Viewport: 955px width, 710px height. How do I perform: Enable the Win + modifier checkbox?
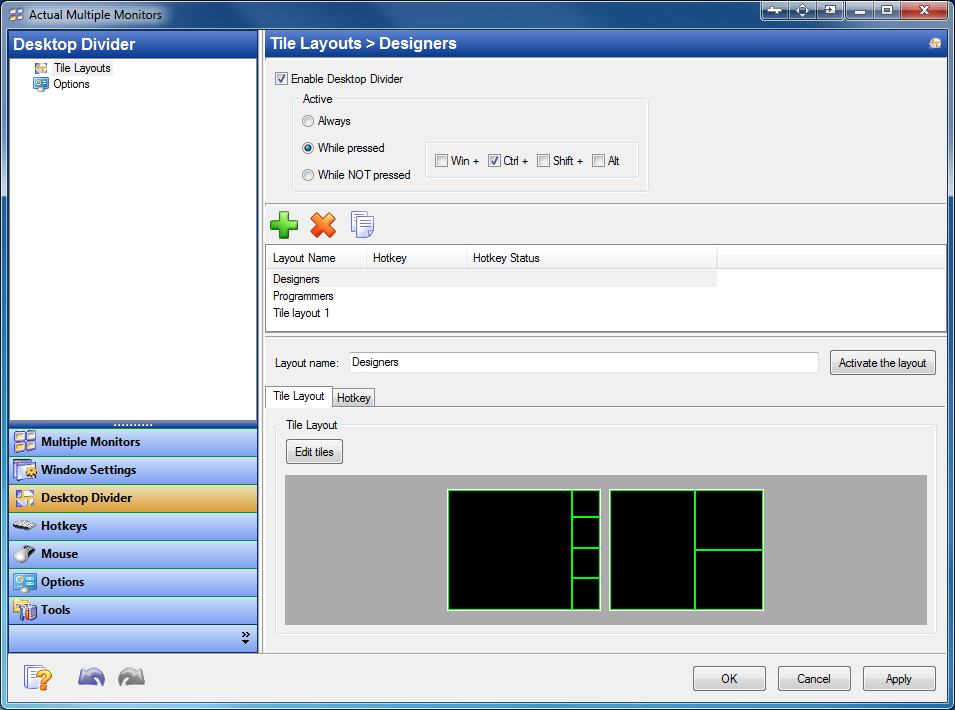click(442, 161)
